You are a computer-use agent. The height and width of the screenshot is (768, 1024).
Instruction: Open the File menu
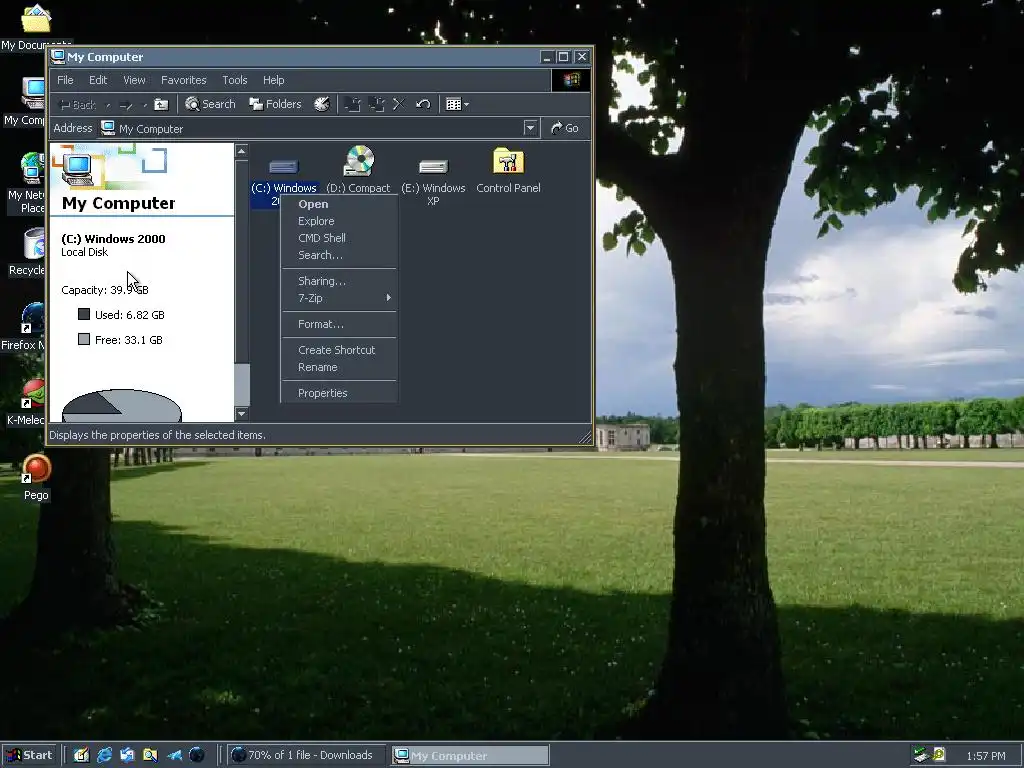65,80
